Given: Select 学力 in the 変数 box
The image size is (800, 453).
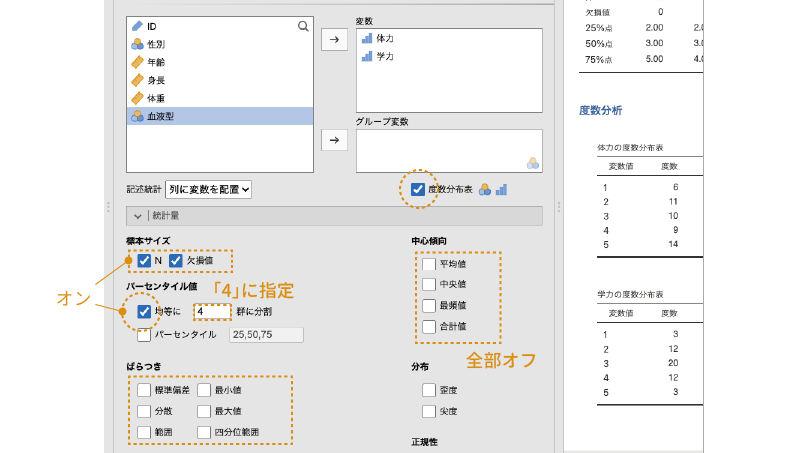Looking at the screenshot, I should pyautogui.click(x=384, y=57).
